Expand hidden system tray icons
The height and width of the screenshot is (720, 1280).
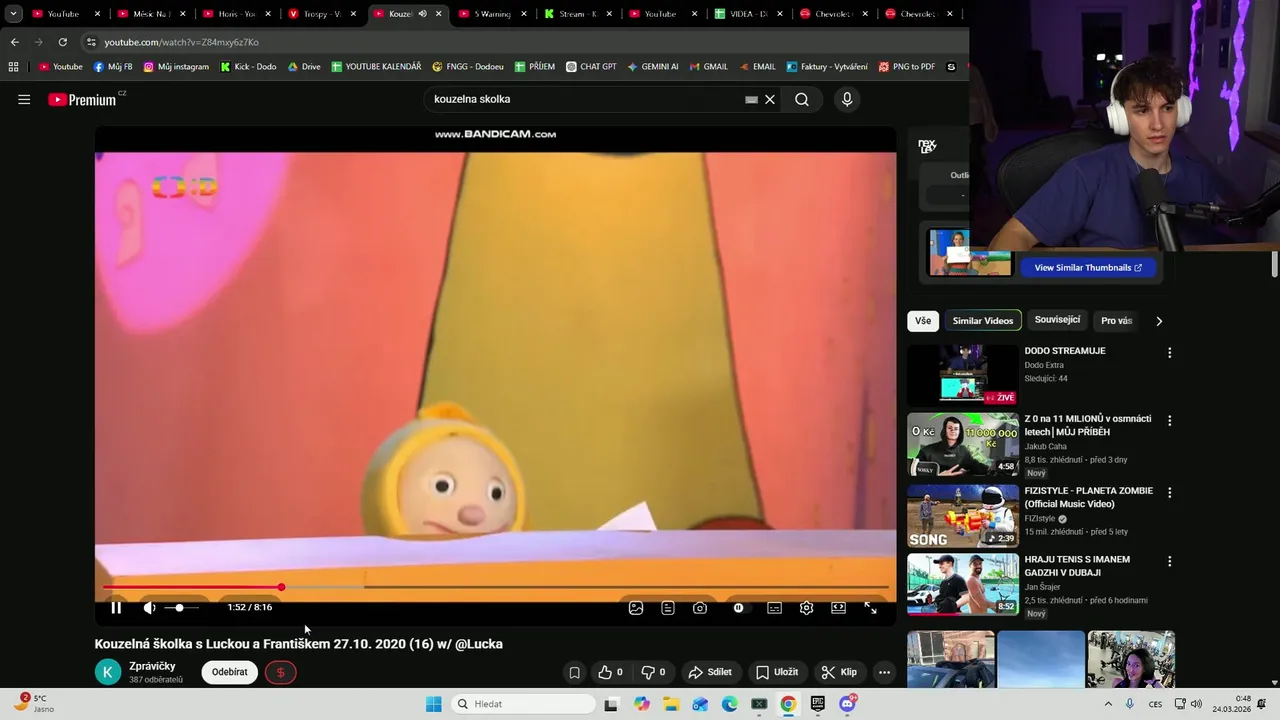1106,704
